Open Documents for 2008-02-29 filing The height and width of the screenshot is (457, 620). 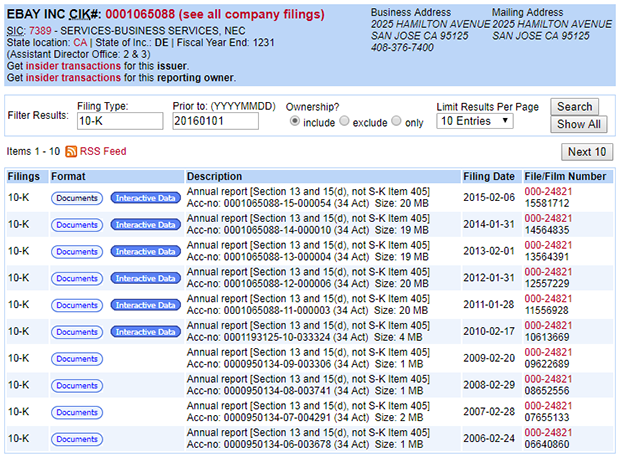[x=77, y=386]
